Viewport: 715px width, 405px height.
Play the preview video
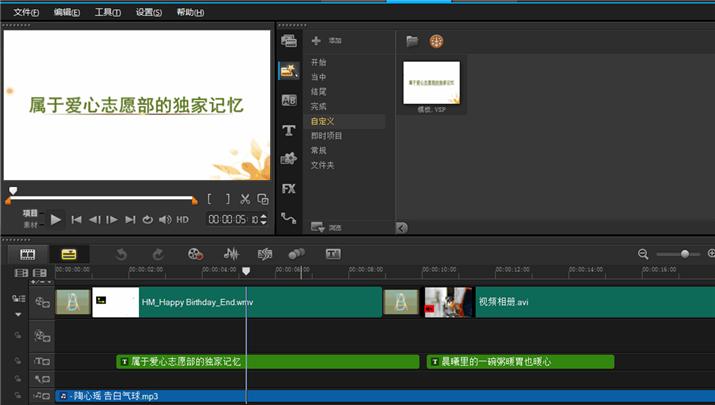[x=56, y=220]
